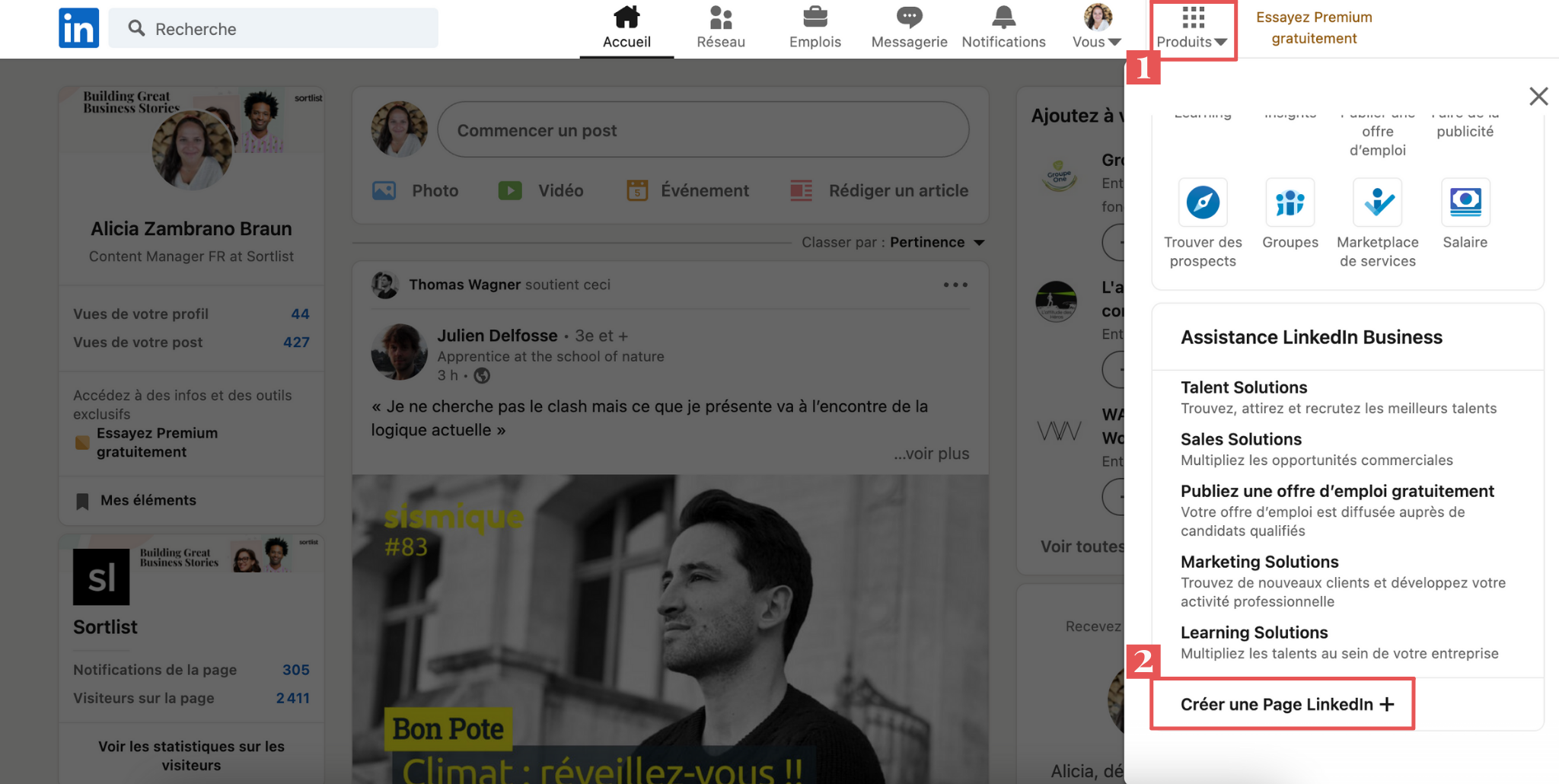
Task: Open the Produits grid menu
Action: pyautogui.click(x=1192, y=28)
